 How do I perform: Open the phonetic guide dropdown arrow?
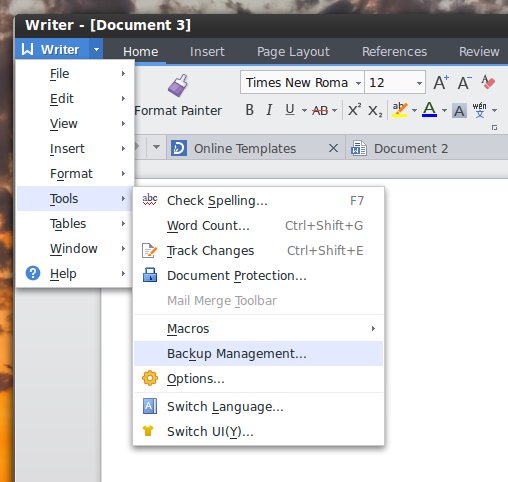495,110
